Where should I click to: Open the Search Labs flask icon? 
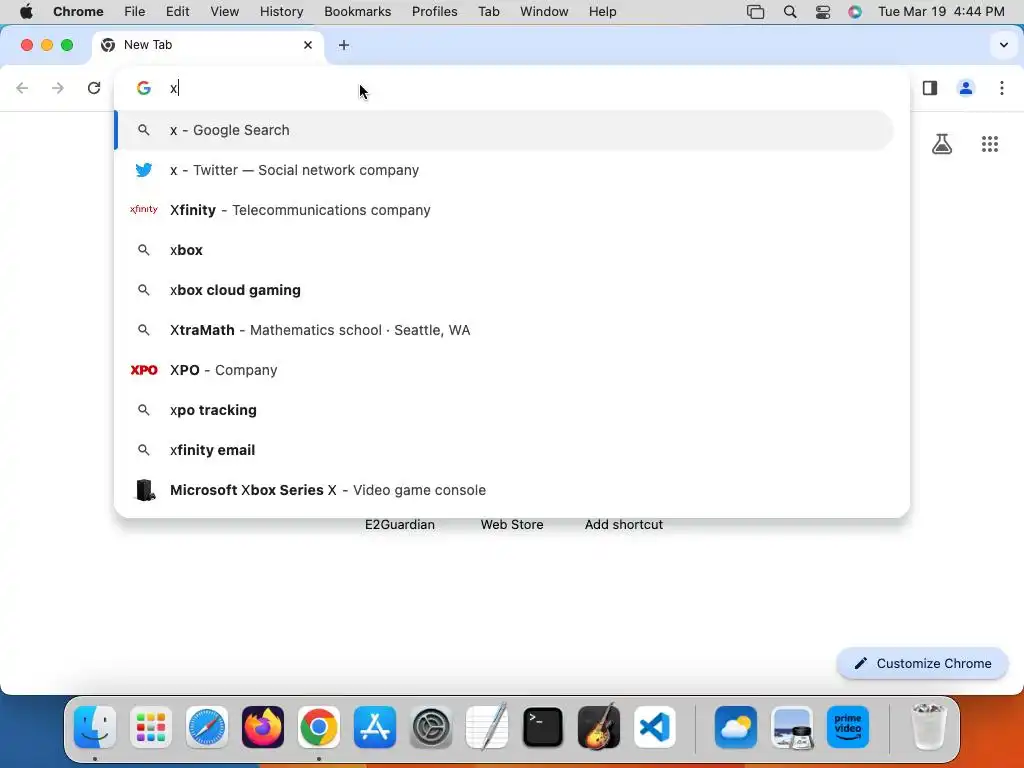pyautogui.click(x=942, y=144)
